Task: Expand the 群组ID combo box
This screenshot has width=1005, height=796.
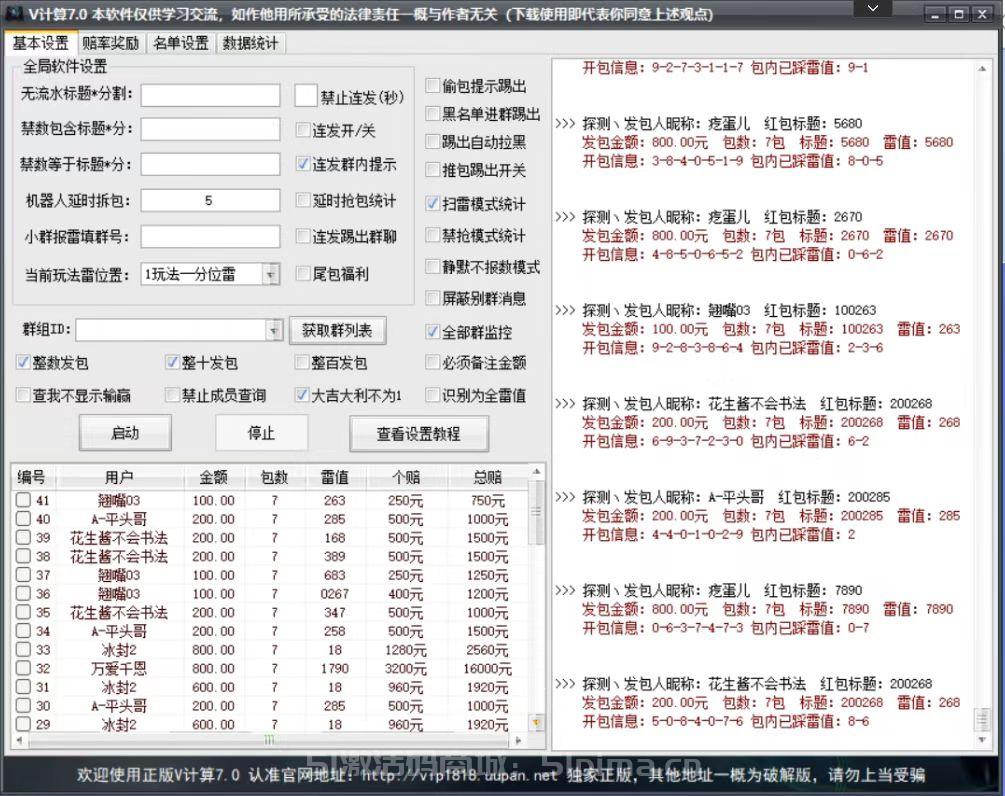Action: pyautogui.click(x=274, y=330)
